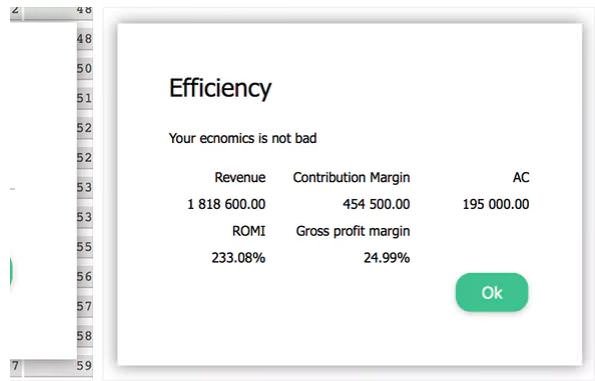The image size is (595, 381).
Task: Select the row numbered 57
Action: (85, 306)
